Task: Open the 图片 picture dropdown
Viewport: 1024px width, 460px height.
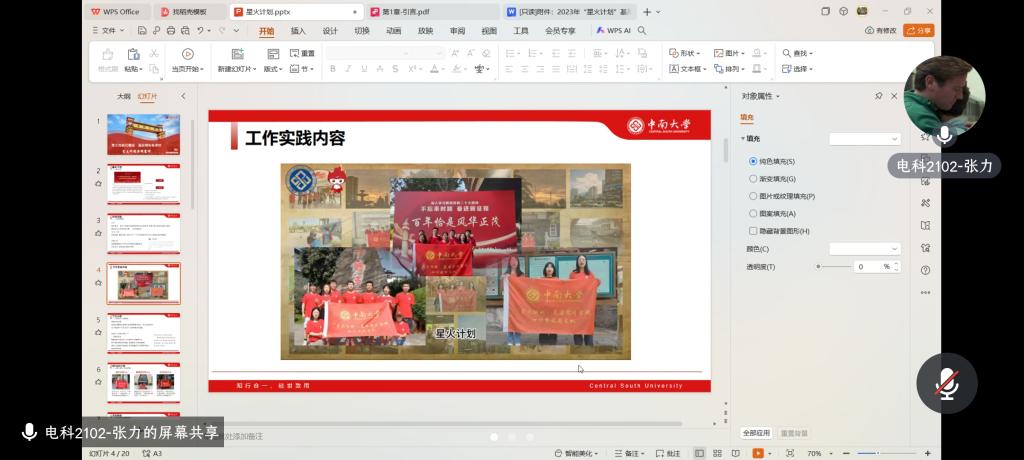Action: pyautogui.click(x=729, y=54)
